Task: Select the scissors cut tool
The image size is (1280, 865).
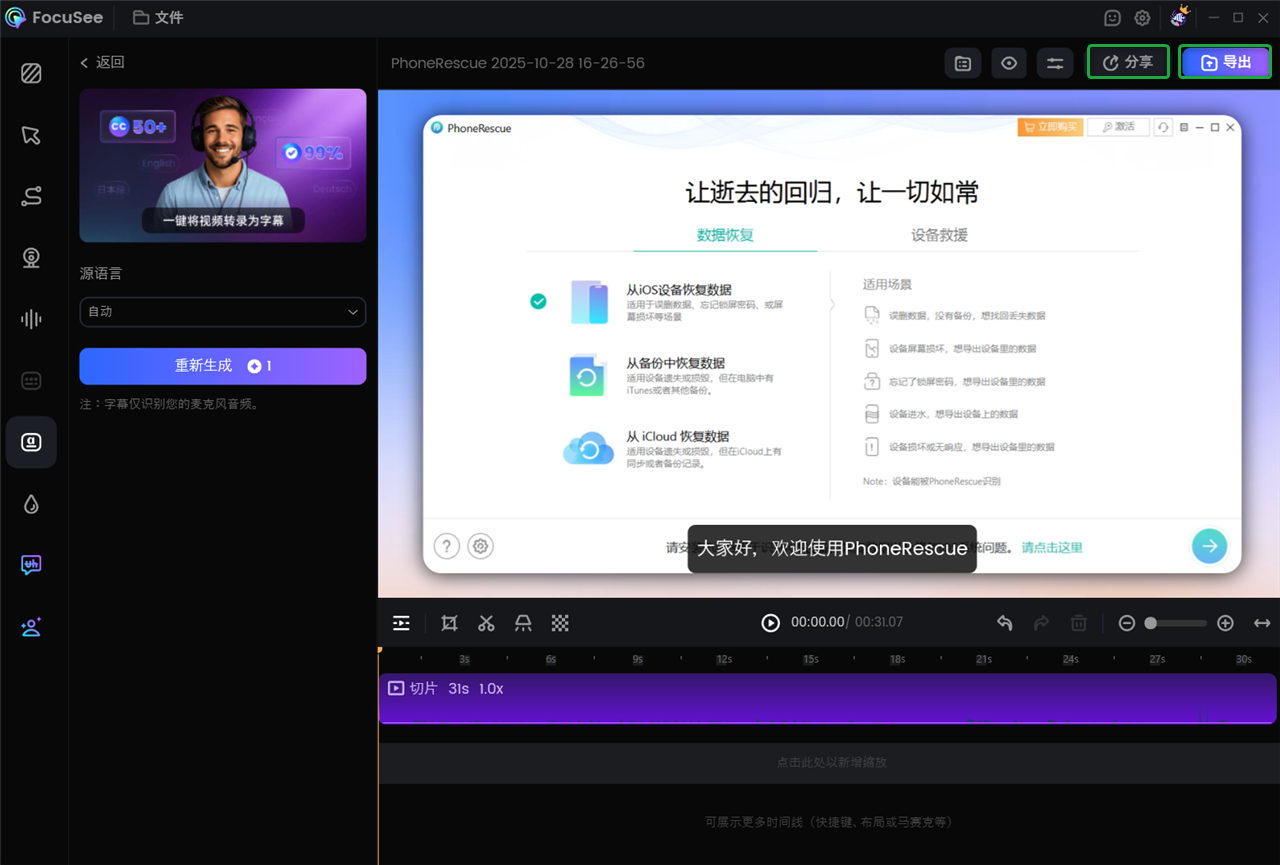Action: click(x=486, y=623)
